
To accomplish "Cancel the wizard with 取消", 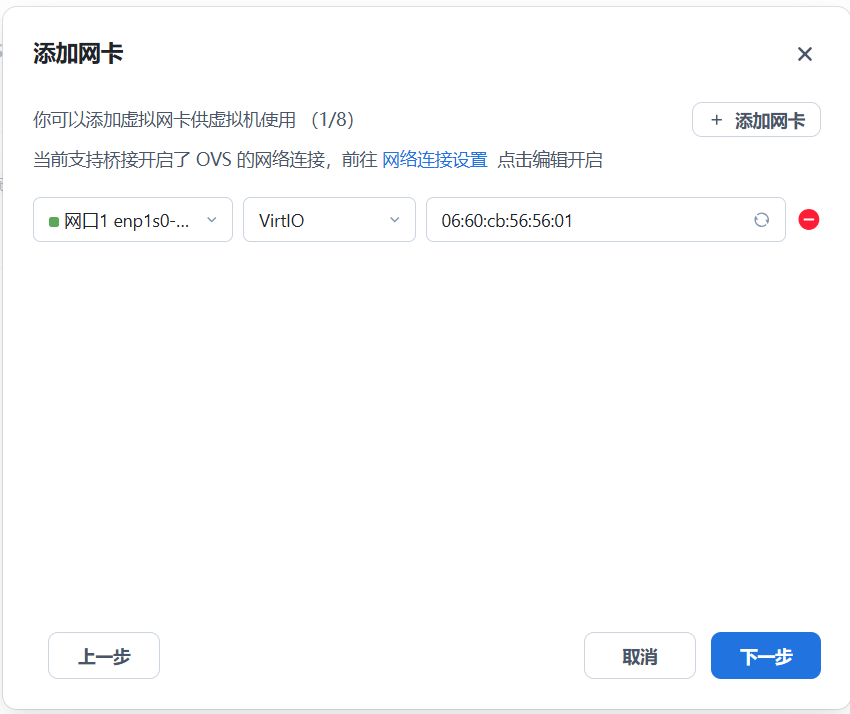I will pos(639,656).
